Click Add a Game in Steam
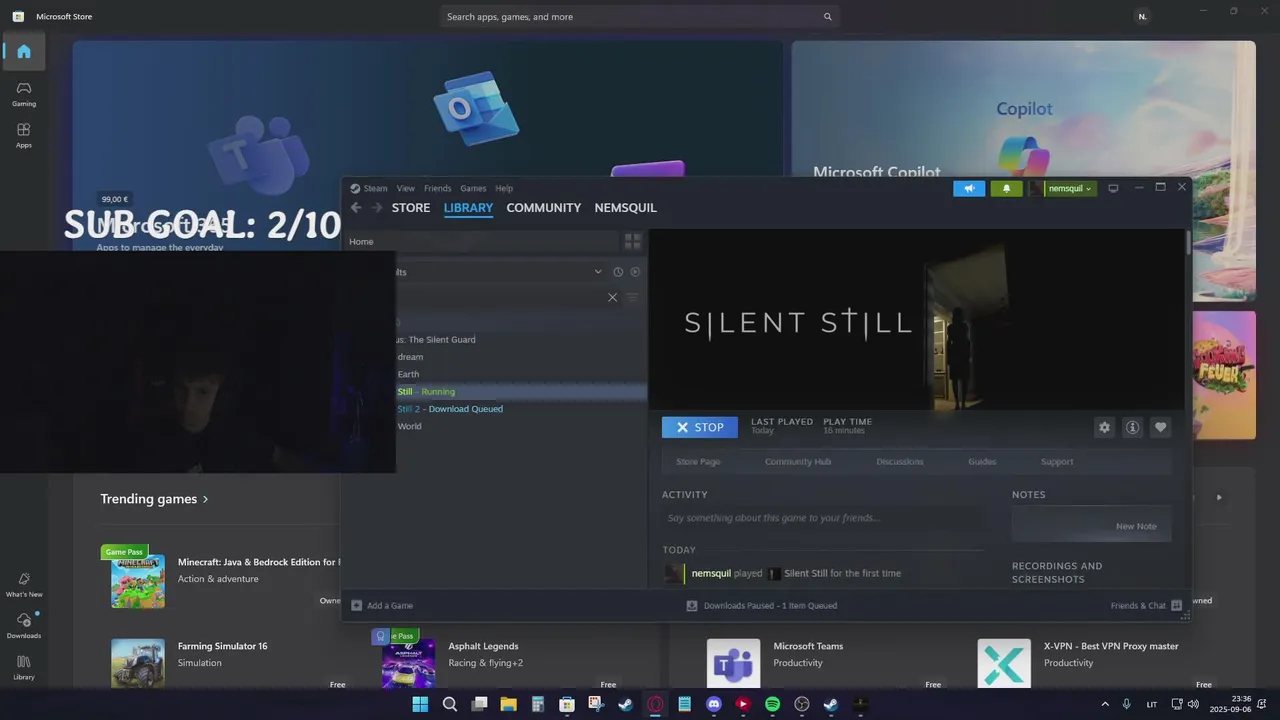 382,606
